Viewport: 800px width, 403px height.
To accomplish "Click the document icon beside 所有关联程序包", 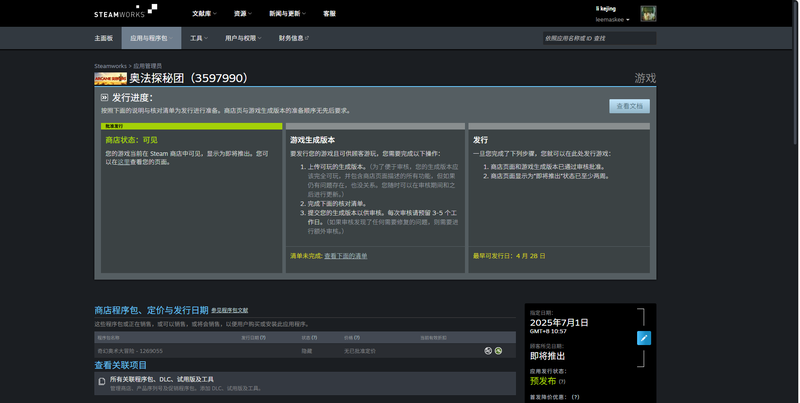I will [102, 381].
